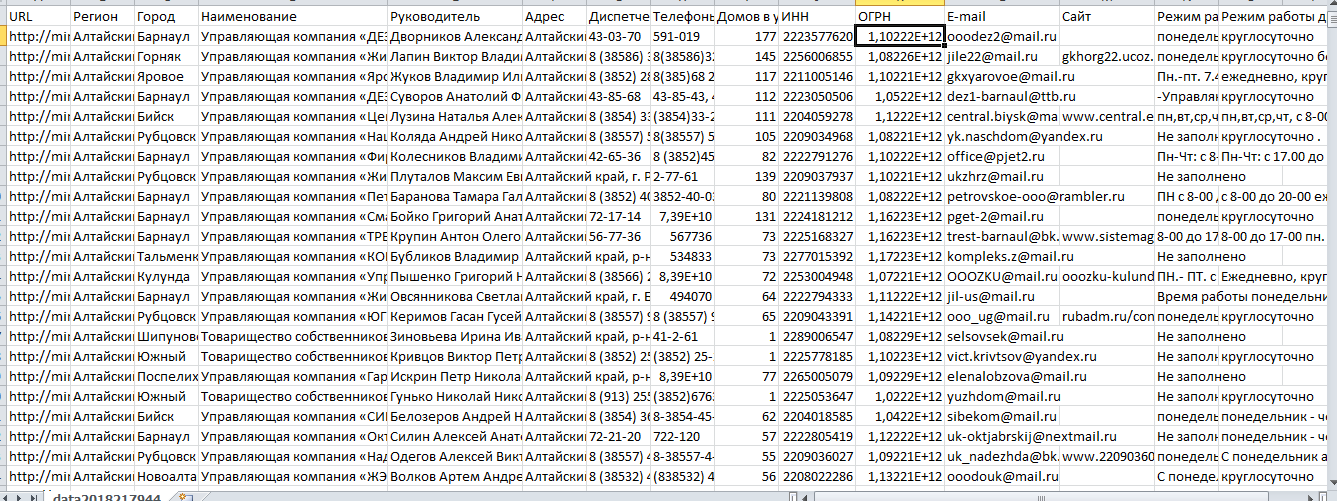Select cell with Зиновьева Ирина name

[455, 337]
